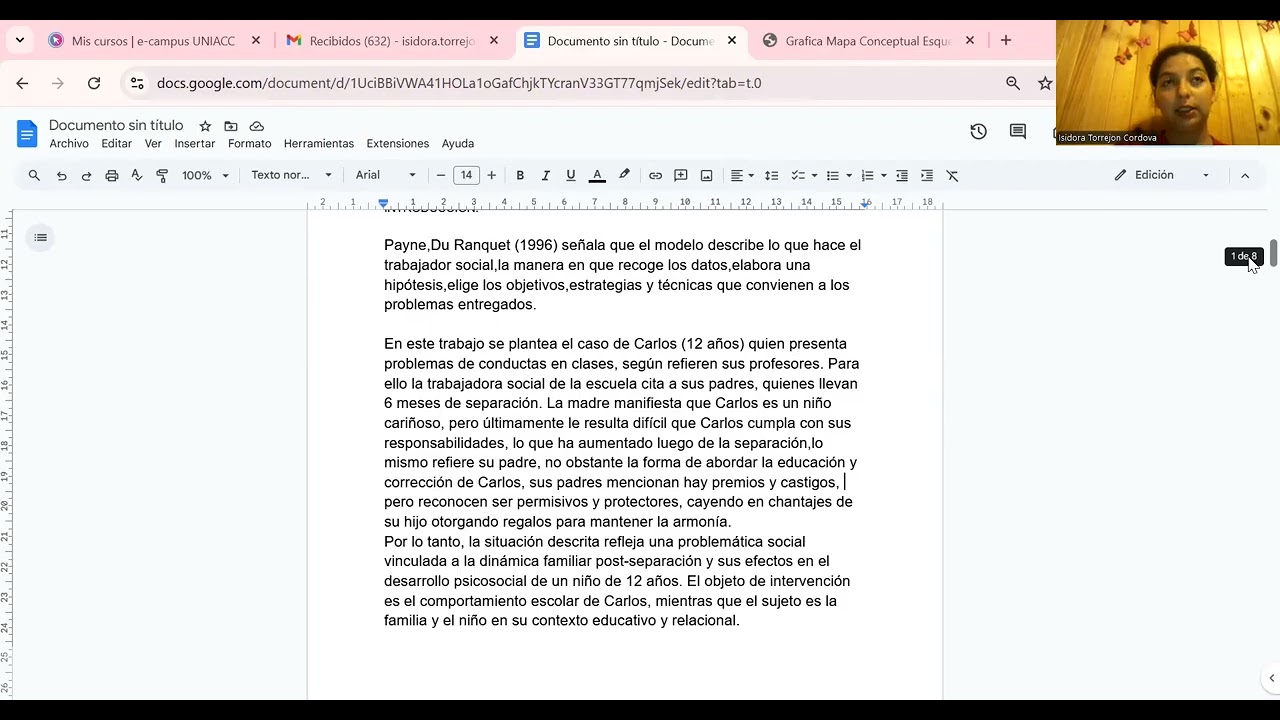Screen dimensions: 1280x720
Task: Open paragraph style Texto normal dropdown
Action: pyautogui.click(x=291, y=175)
